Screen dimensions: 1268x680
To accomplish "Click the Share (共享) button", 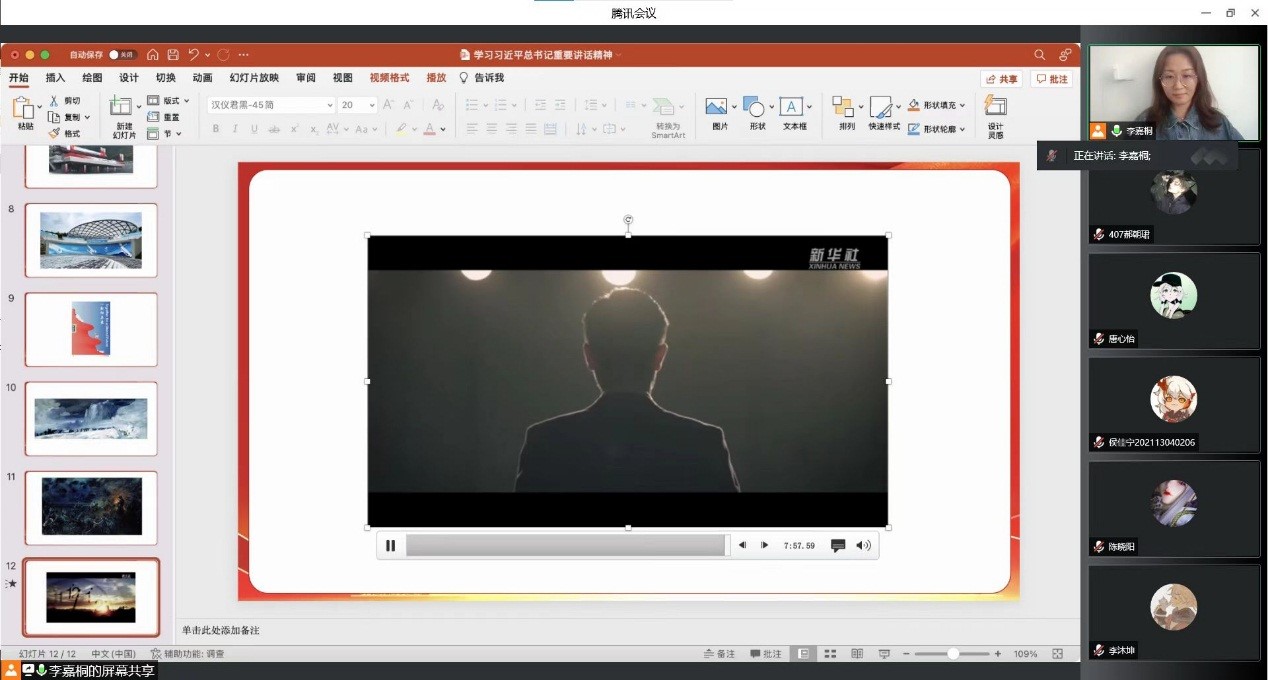I will 1002,79.
